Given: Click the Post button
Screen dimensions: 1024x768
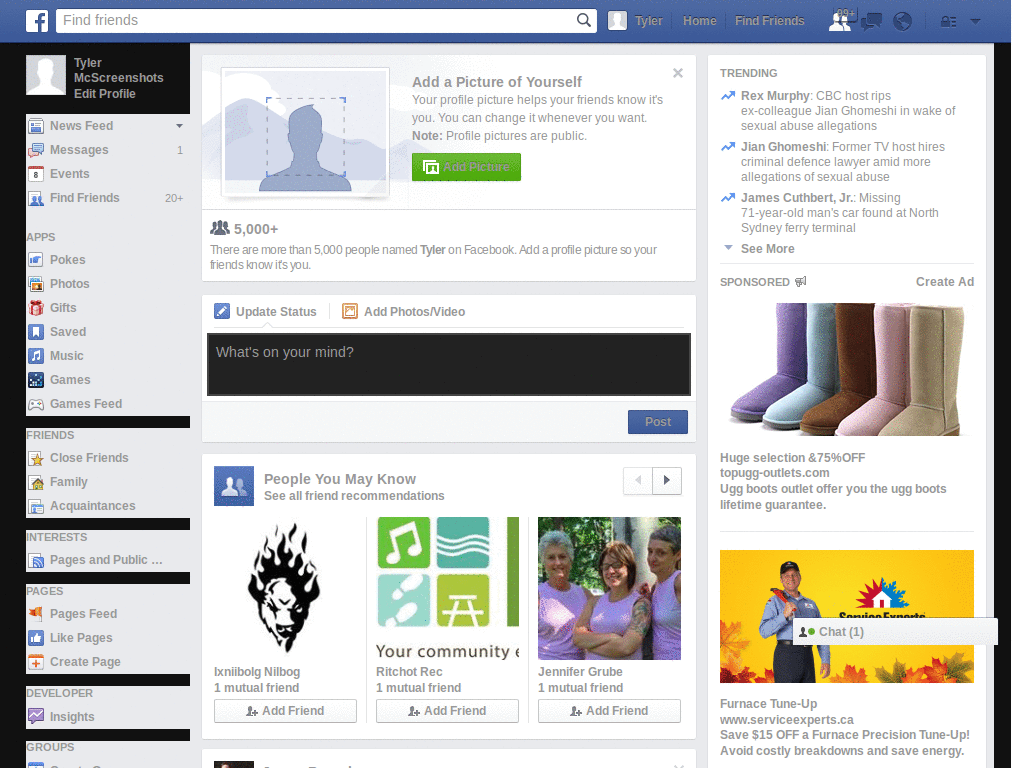Looking at the screenshot, I should coord(658,422).
